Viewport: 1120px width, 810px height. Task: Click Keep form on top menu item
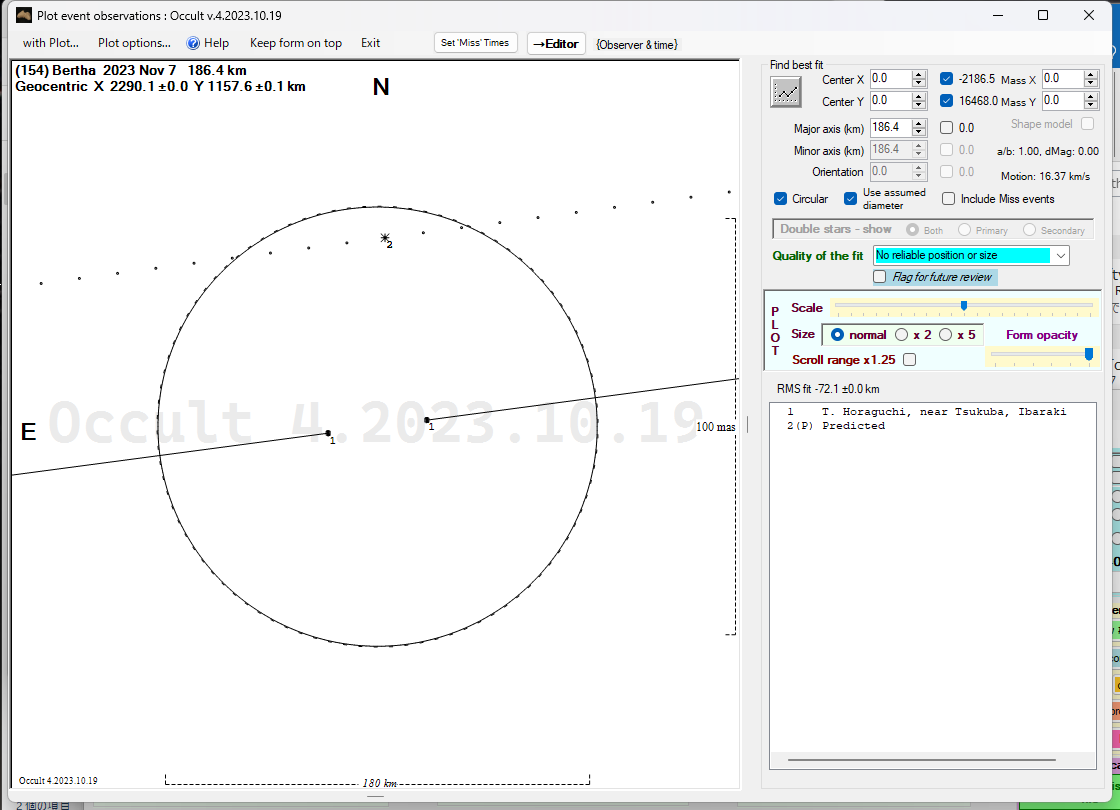295,43
